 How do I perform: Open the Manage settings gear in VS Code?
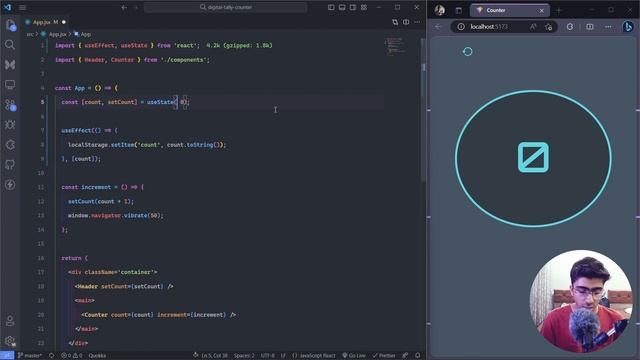click(x=10, y=341)
